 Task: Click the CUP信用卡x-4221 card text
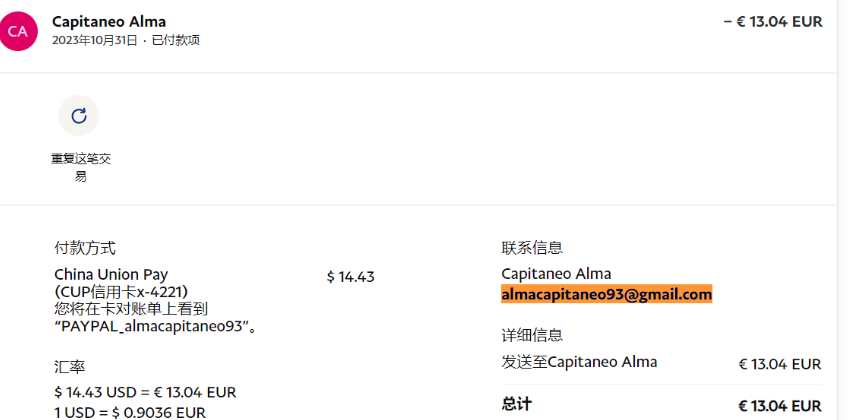[x=121, y=291]
